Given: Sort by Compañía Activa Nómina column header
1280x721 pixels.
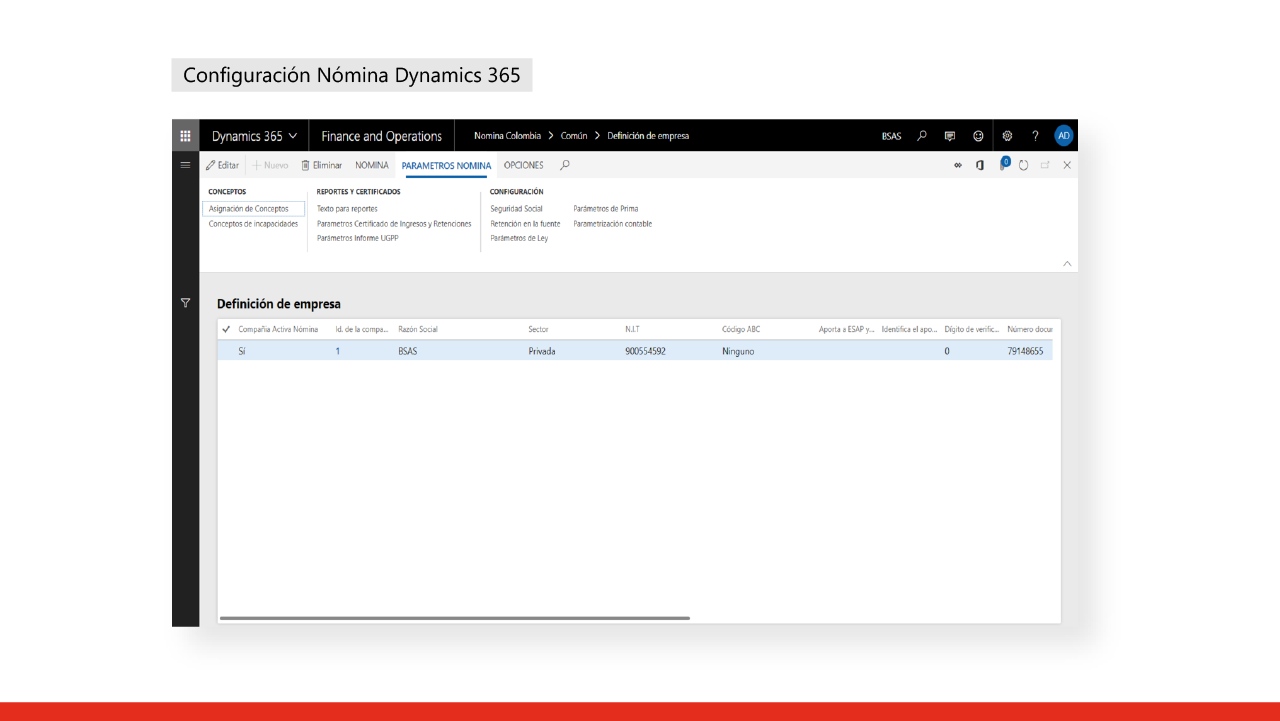Looking at the screenshot, I should click(x=278, y=329).
